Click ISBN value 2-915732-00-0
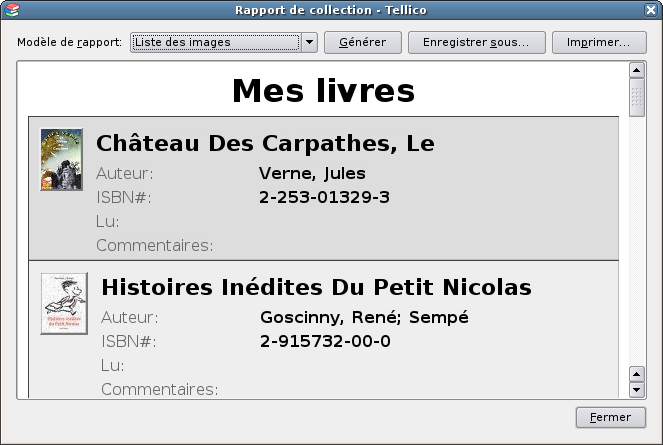Image resolution: width=663 pixels, height=445 pixels. click(325, 341)
